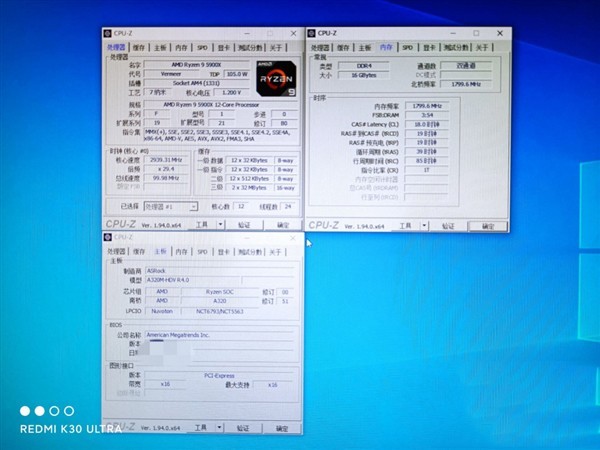Viewport: 600px width, 450px height.
Task: Confirm with 确定 in memory window
Action: point(488,226)
